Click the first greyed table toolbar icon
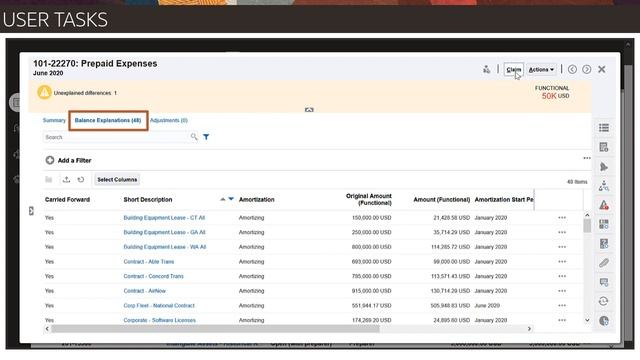 tap(49, 180)
